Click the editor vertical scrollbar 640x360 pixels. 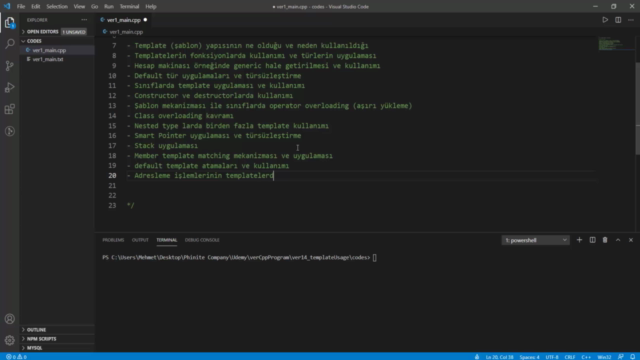tap(638, 108)
